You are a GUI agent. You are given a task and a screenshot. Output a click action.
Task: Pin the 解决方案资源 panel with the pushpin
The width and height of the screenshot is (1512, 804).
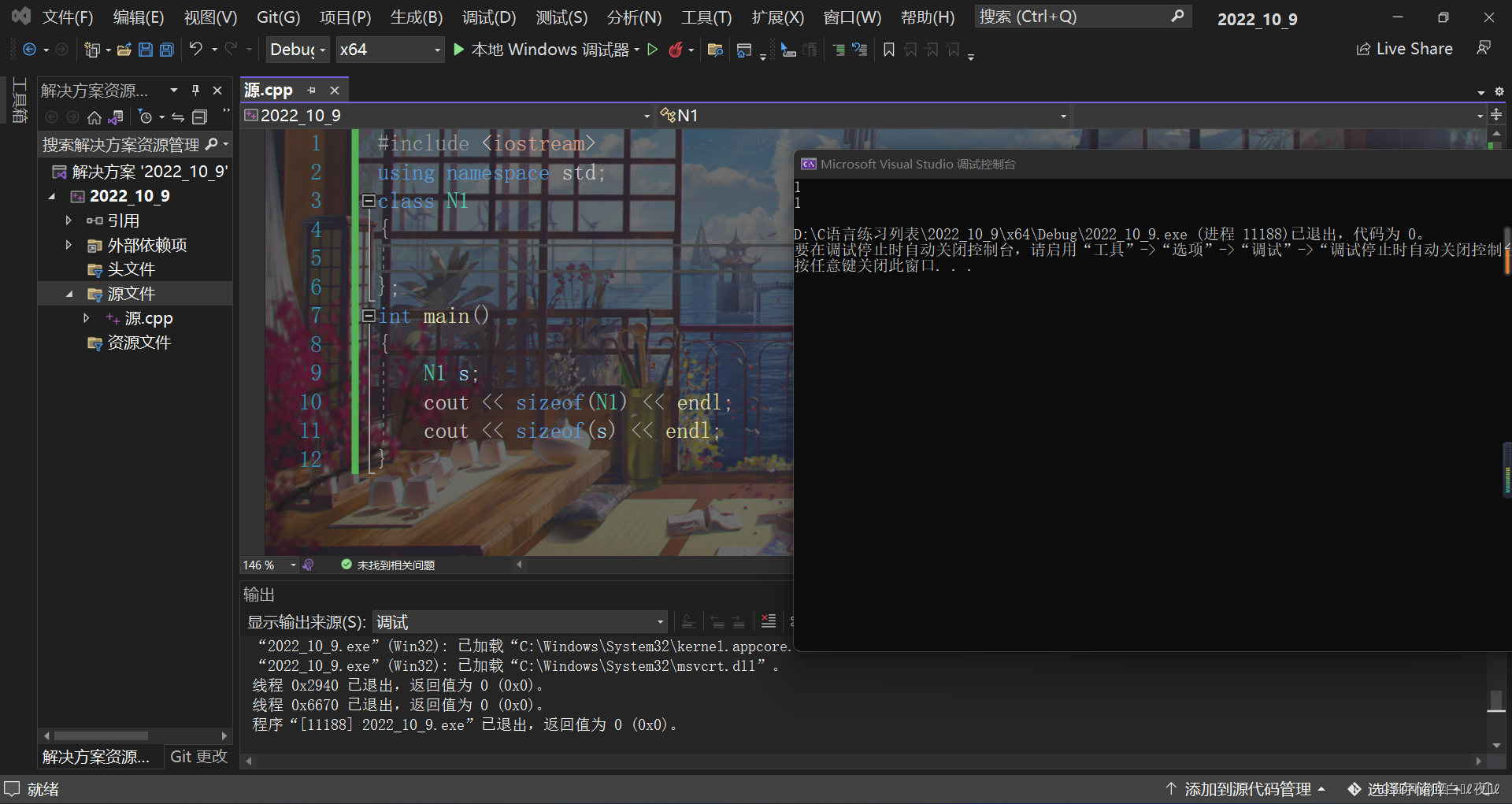pyautogui.click(x=195, y=91)
